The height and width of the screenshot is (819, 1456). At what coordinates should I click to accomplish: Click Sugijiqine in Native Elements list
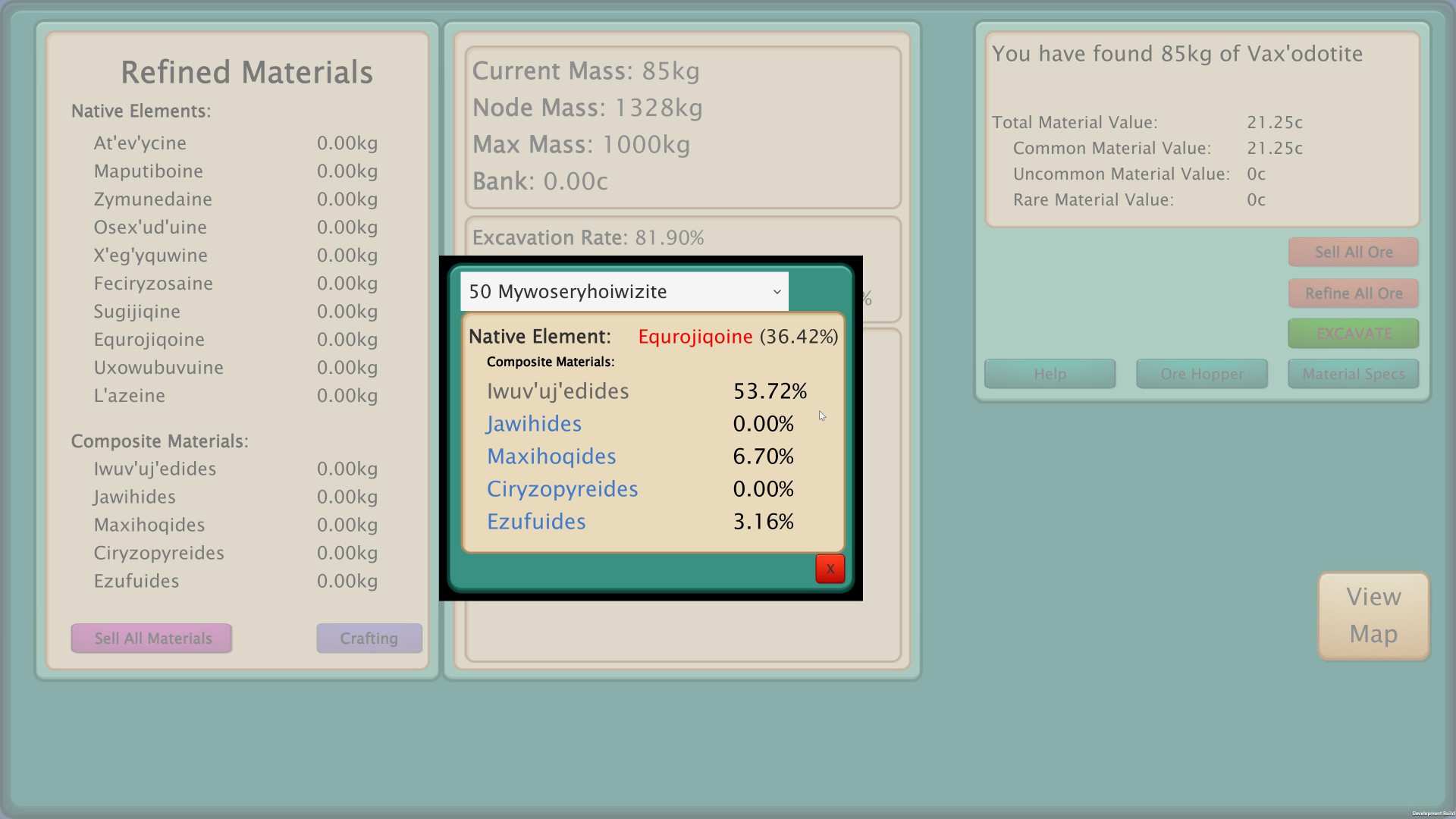(x=136, y=312)
